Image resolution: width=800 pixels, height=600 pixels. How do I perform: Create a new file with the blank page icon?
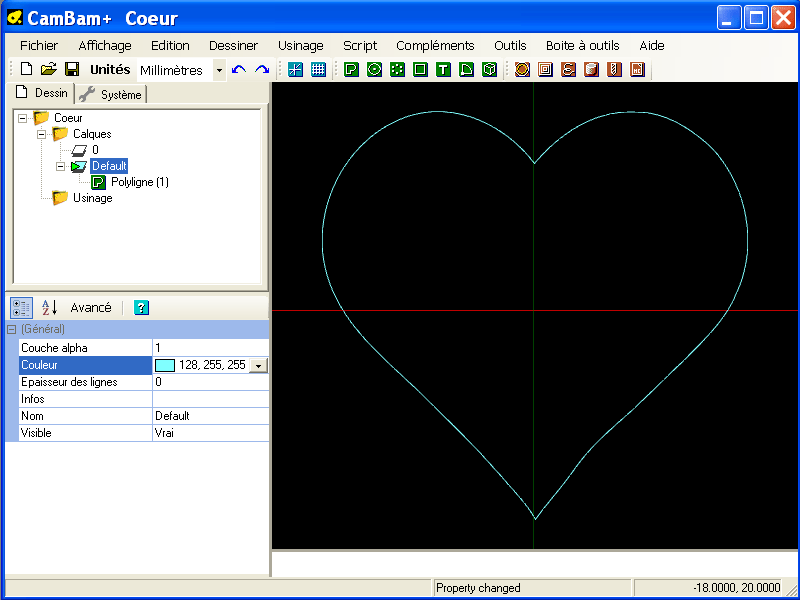coord(26,69)
